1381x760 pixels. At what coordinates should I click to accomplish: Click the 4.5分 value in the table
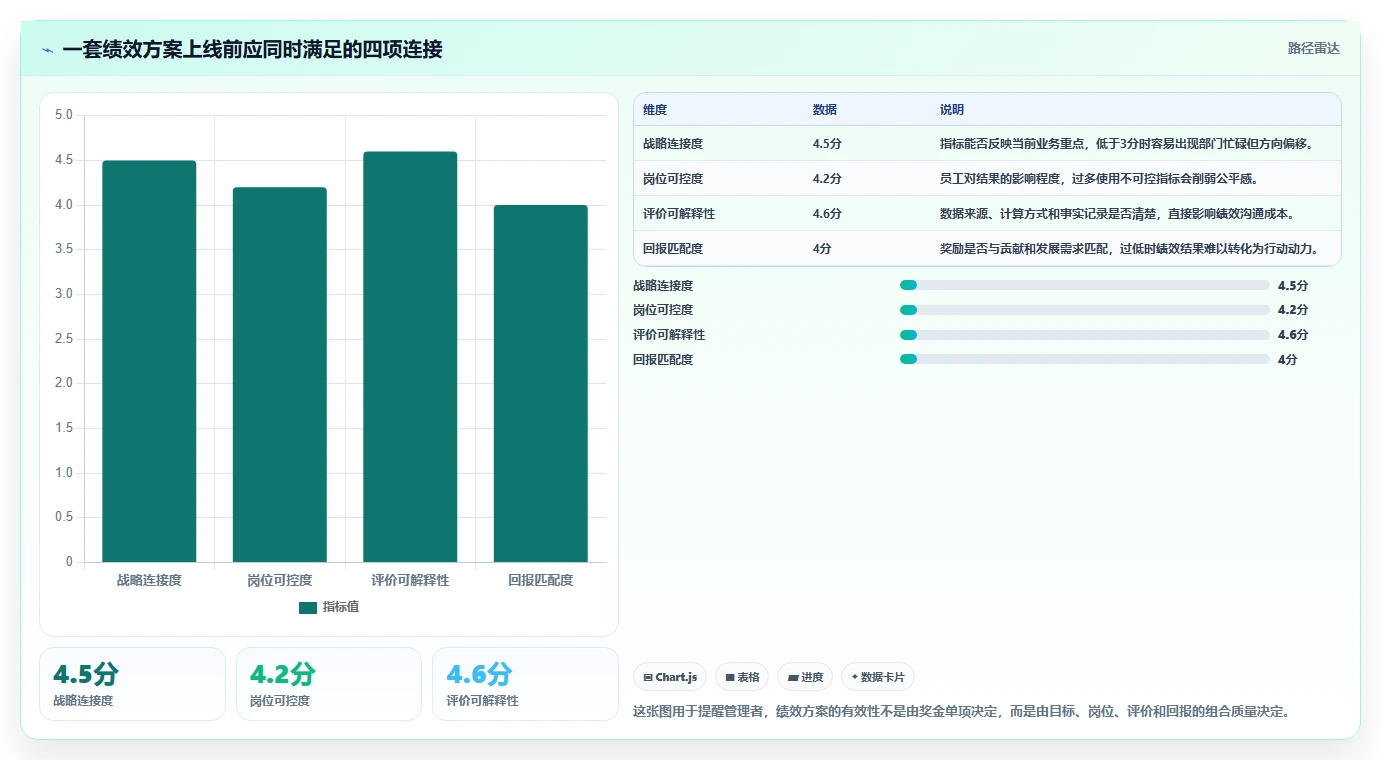pyautogui.click(x=827, y=144)
